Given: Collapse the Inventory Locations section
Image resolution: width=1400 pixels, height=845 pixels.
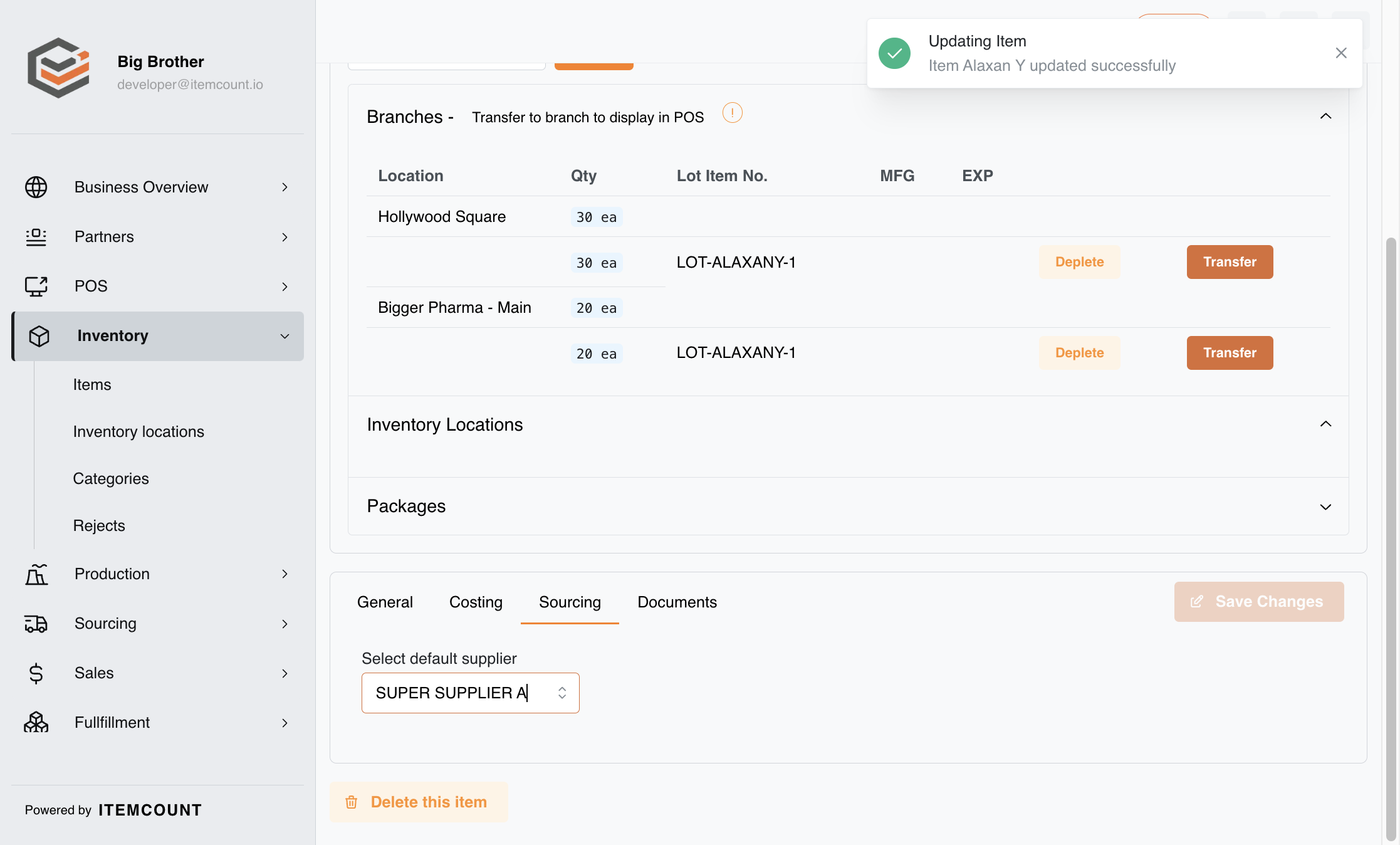Looking at the screenshot, I should 1325,424.
